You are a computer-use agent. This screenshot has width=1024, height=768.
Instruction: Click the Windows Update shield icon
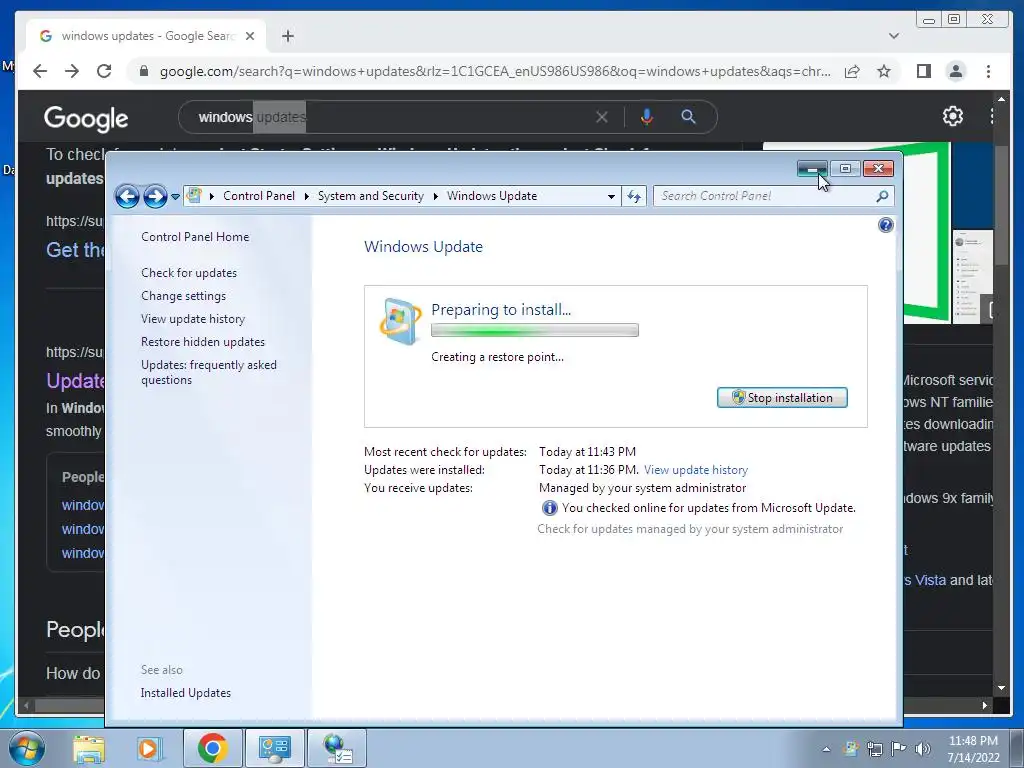pyautogui.click(x=399, y=321)
